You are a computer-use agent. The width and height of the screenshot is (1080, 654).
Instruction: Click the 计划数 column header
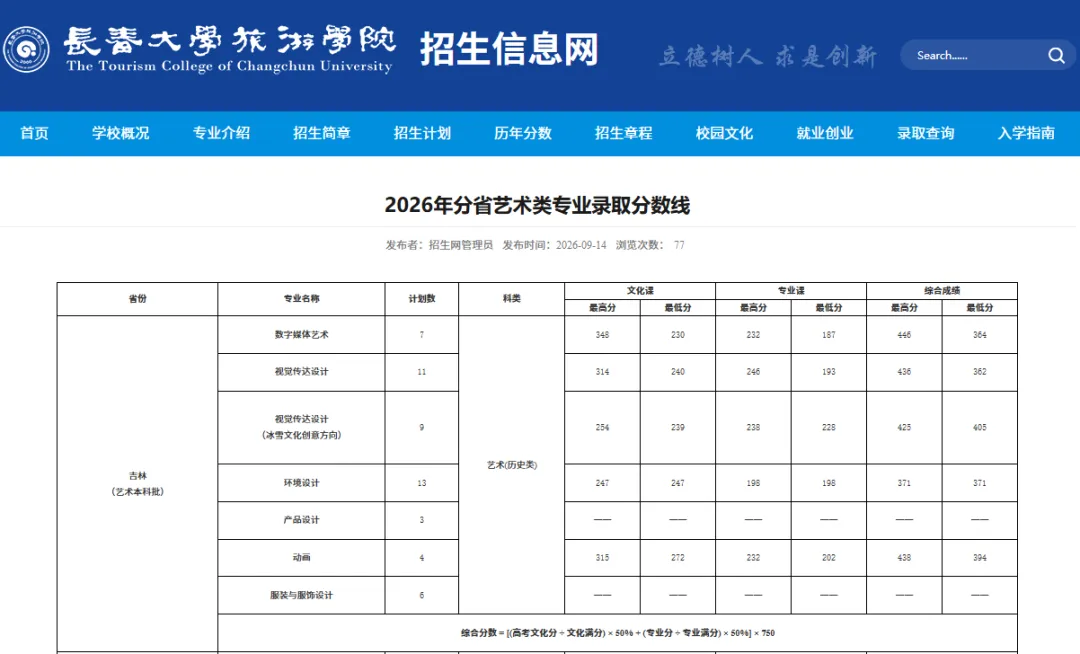click(x=422, y=299)
